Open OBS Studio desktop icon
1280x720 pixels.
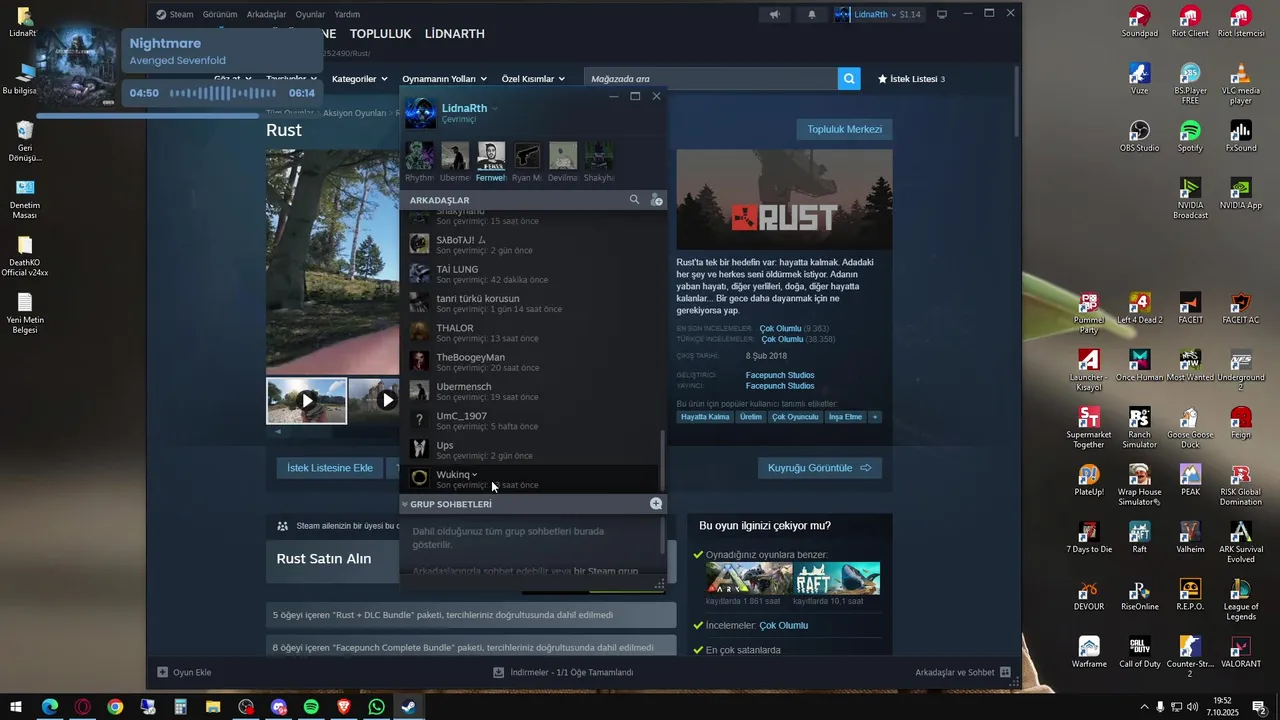pos(1139,137)
